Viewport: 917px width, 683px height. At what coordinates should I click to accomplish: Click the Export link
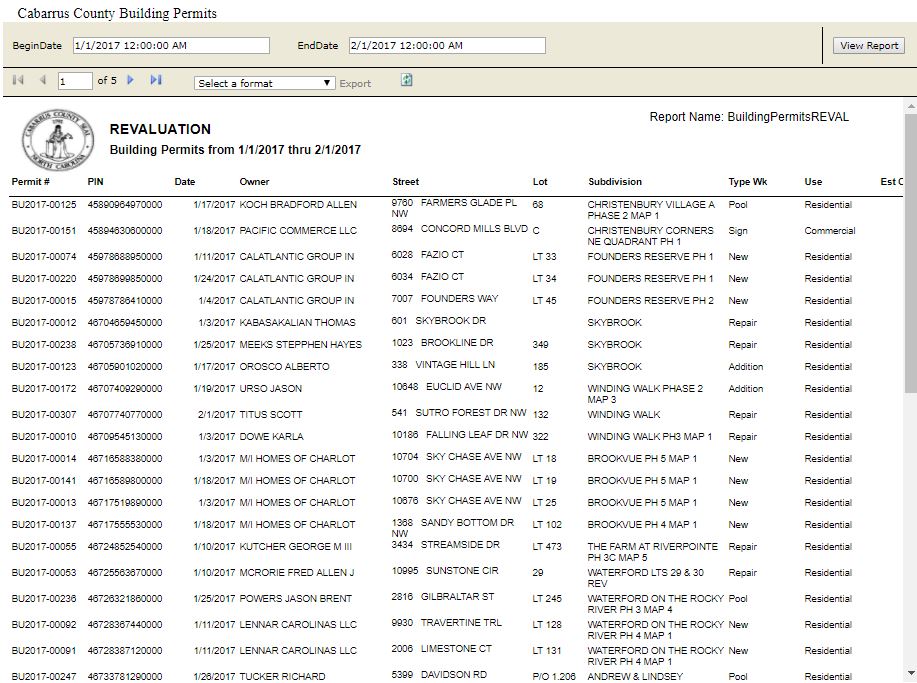click(355, 84)
